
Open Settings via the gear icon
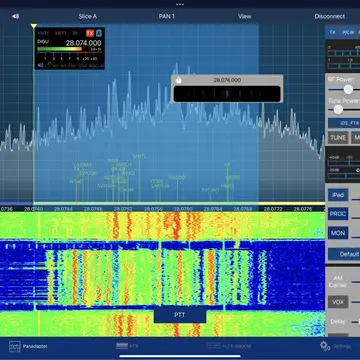coord(325,346)
